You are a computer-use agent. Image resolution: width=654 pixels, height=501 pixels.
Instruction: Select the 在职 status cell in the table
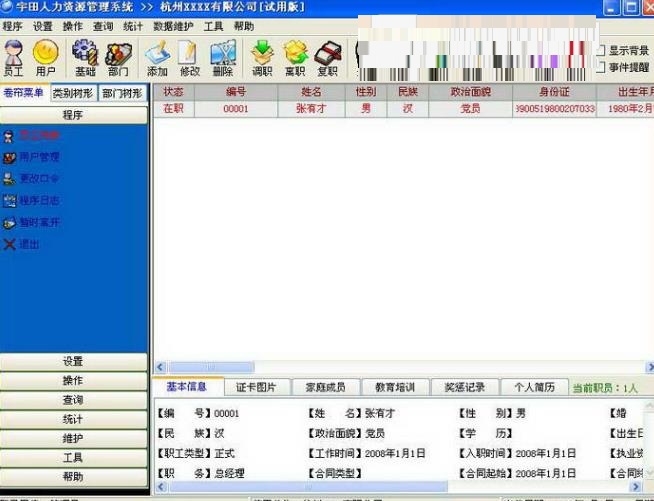pos(174,109)
